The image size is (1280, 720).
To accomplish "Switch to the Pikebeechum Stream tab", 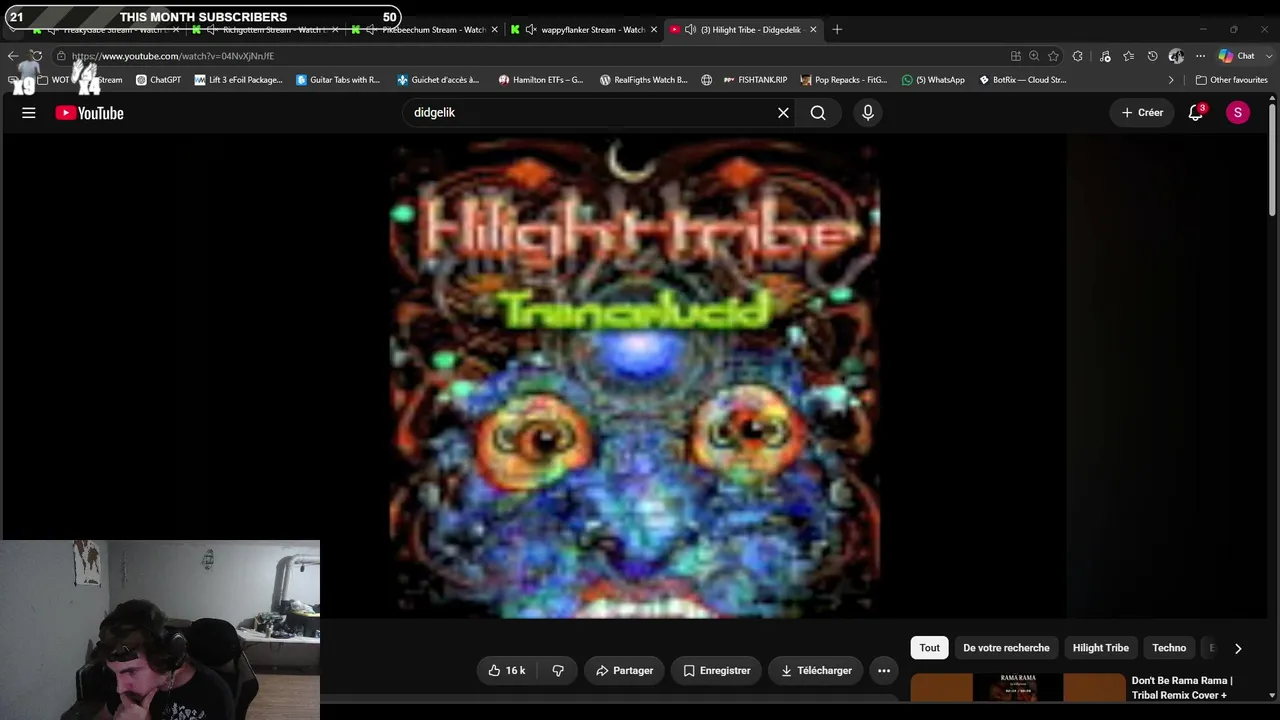I will [425, 30].
